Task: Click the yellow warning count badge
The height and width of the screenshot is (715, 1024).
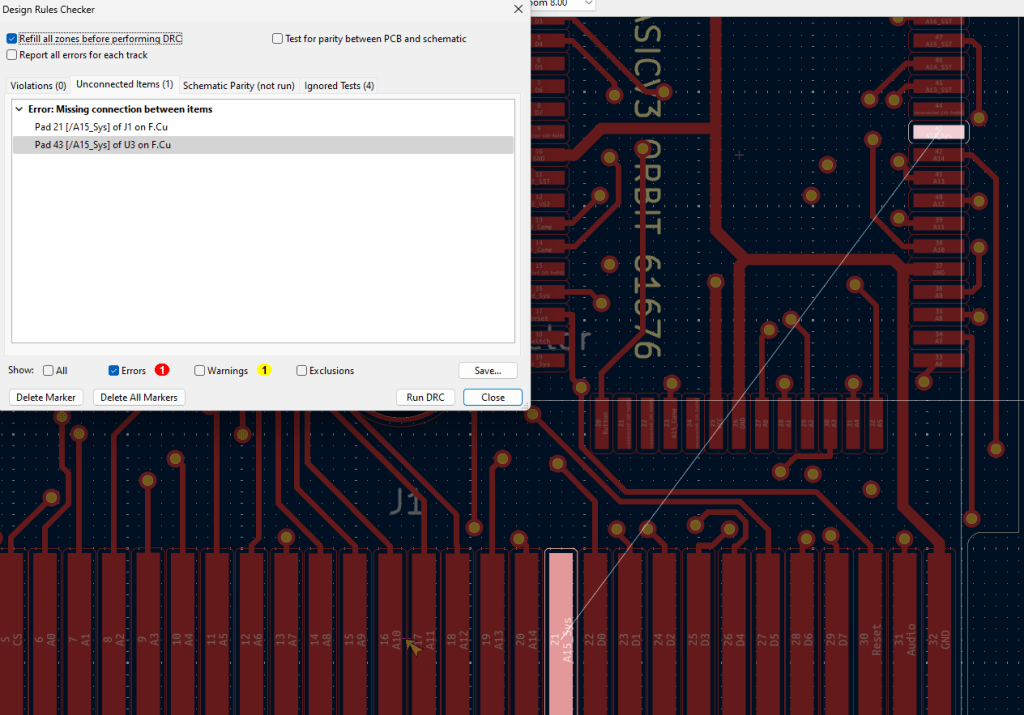Action: (x=264, y=370)
